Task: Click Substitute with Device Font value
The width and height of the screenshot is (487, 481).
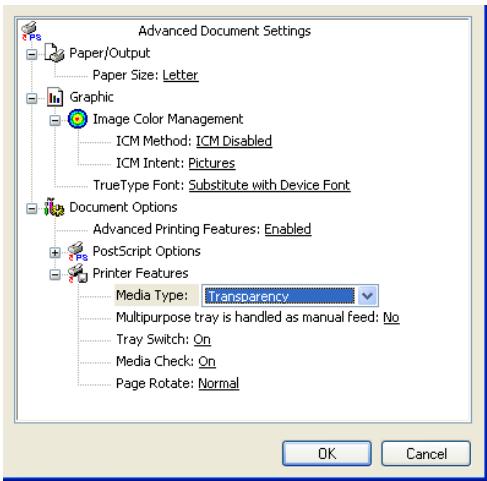Action: [269, 185]
